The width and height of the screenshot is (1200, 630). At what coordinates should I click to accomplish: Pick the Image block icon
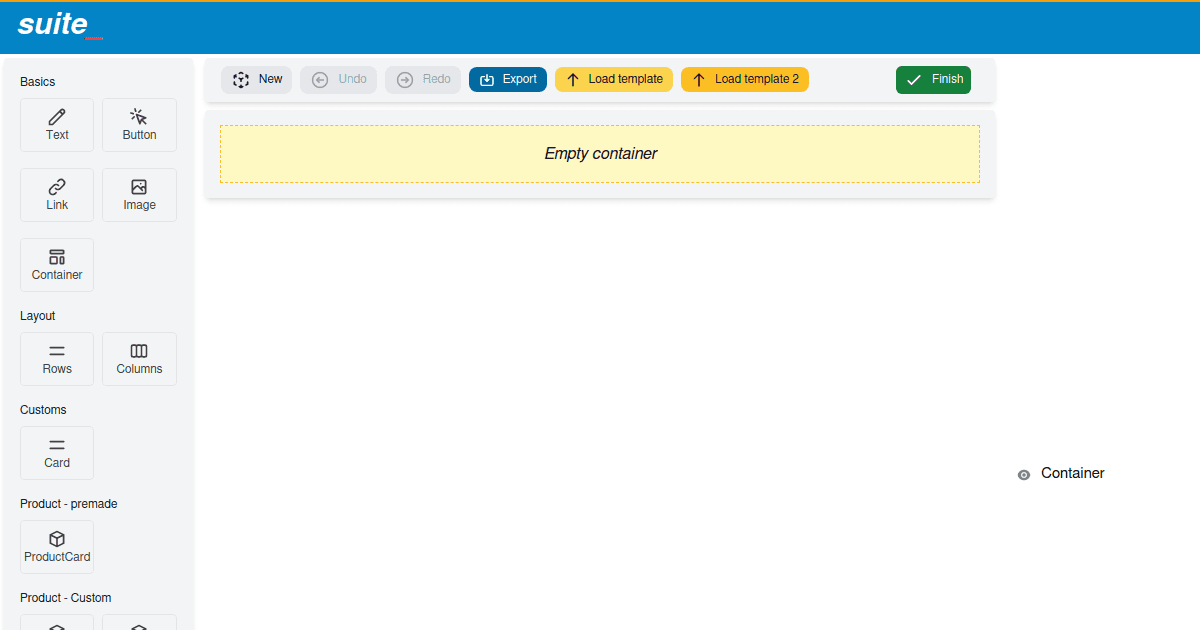pyautogui.click(x=139, y=188)
